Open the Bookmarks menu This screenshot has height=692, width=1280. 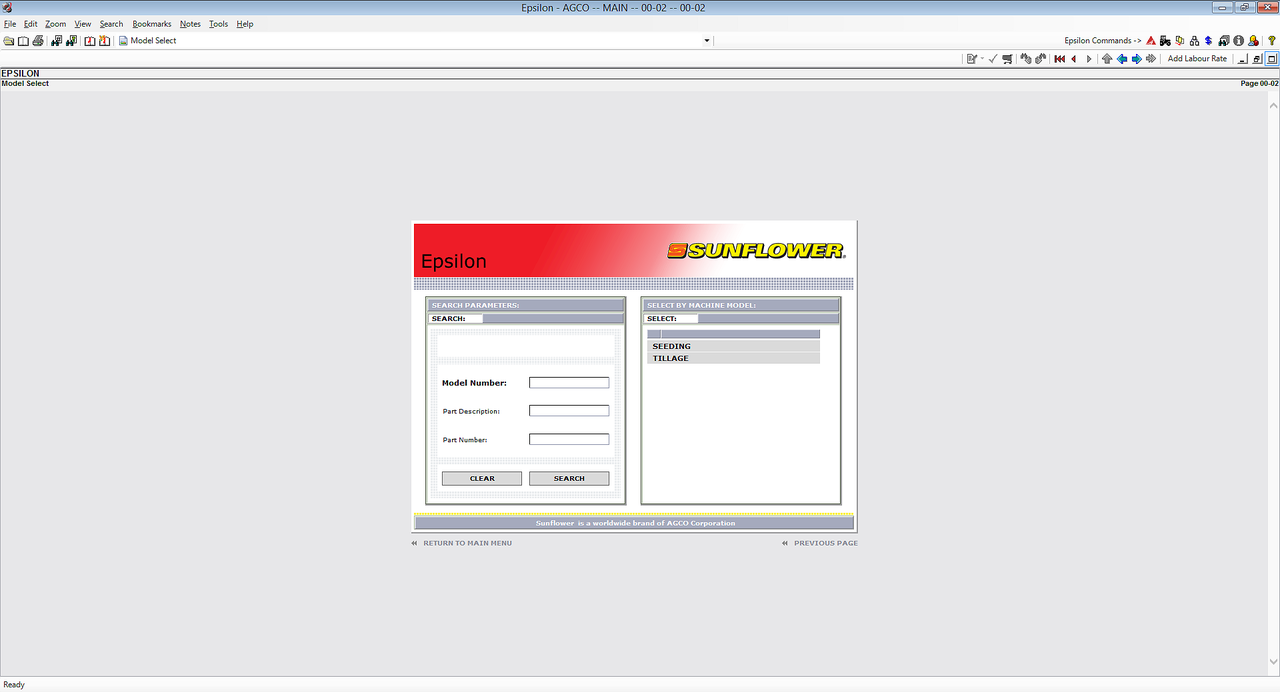(152, 24)
